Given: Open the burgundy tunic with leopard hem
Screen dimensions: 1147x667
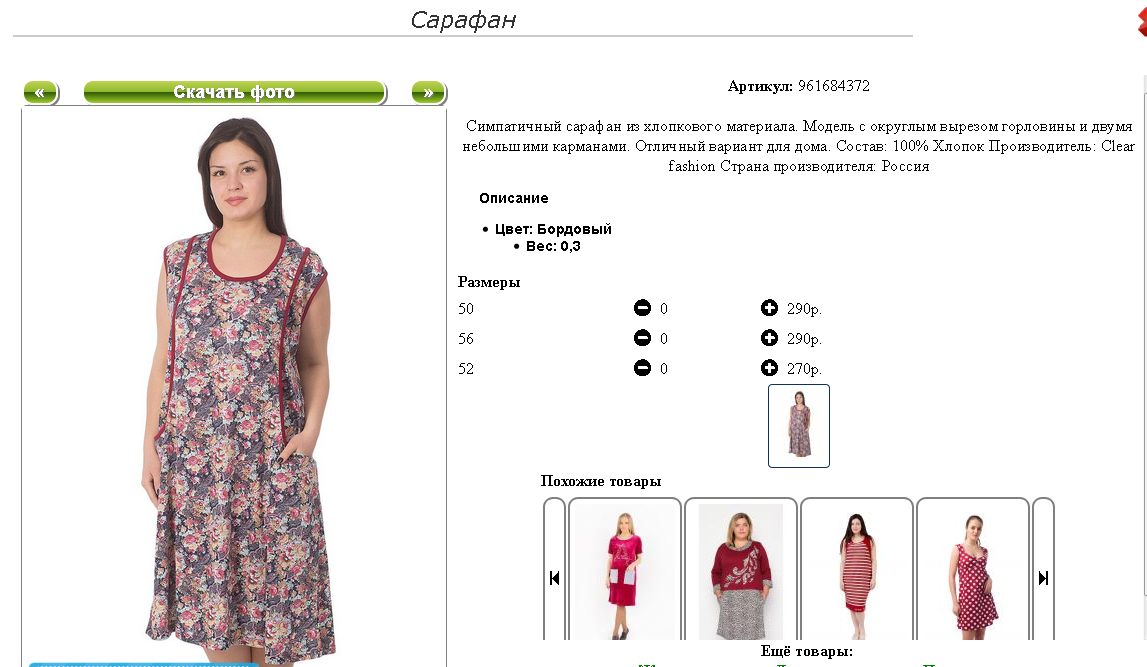Looking at the screenshot, I should (740, 570).
